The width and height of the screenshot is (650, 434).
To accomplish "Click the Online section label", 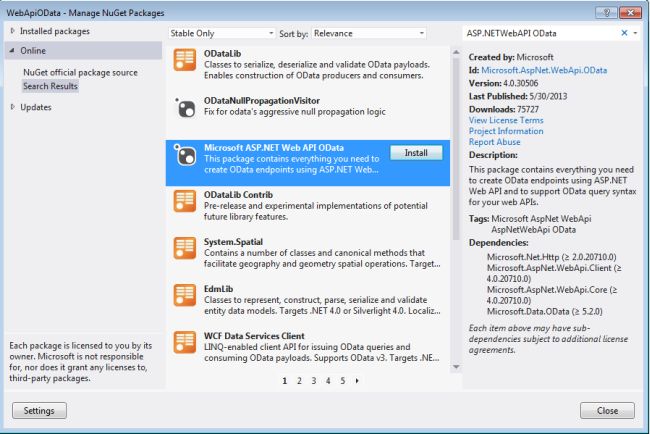I will 33,51.
